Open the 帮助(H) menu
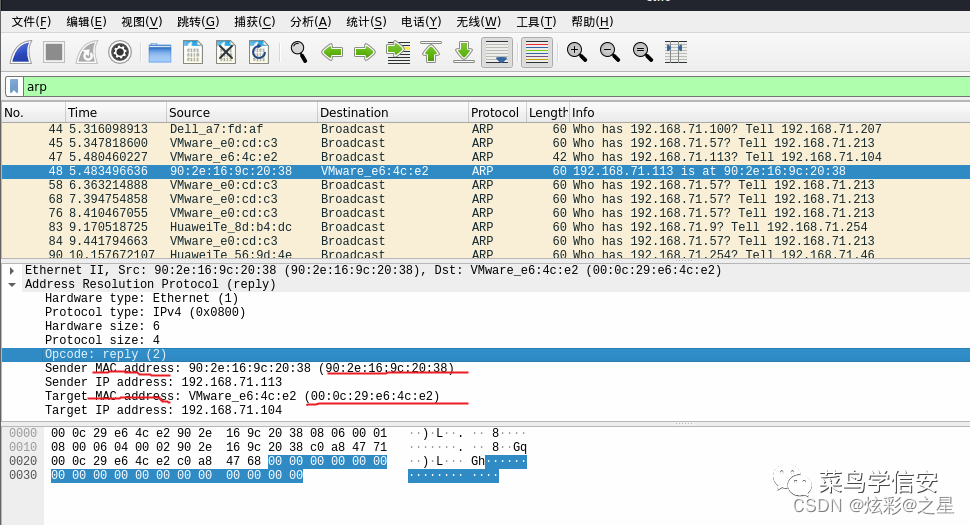The width and height of the screenshot is (970, 525). coord(592,22)
